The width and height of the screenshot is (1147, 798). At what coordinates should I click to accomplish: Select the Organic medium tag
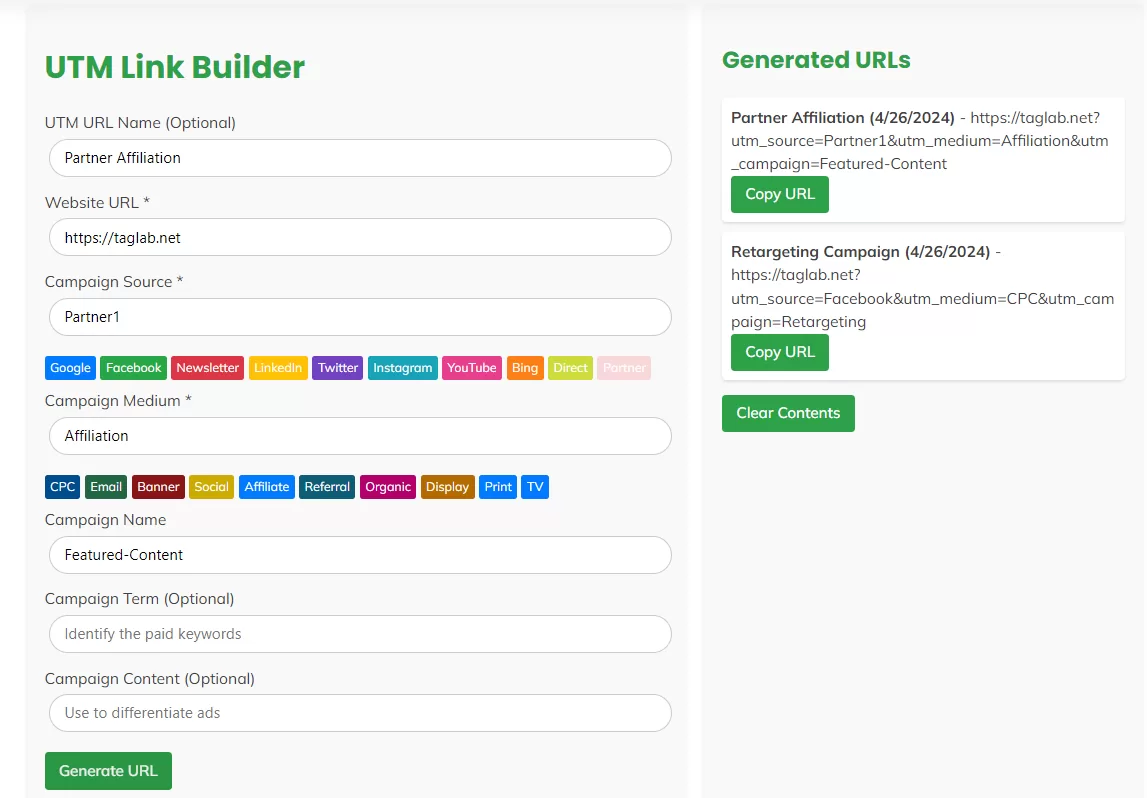tap(388, 487)
